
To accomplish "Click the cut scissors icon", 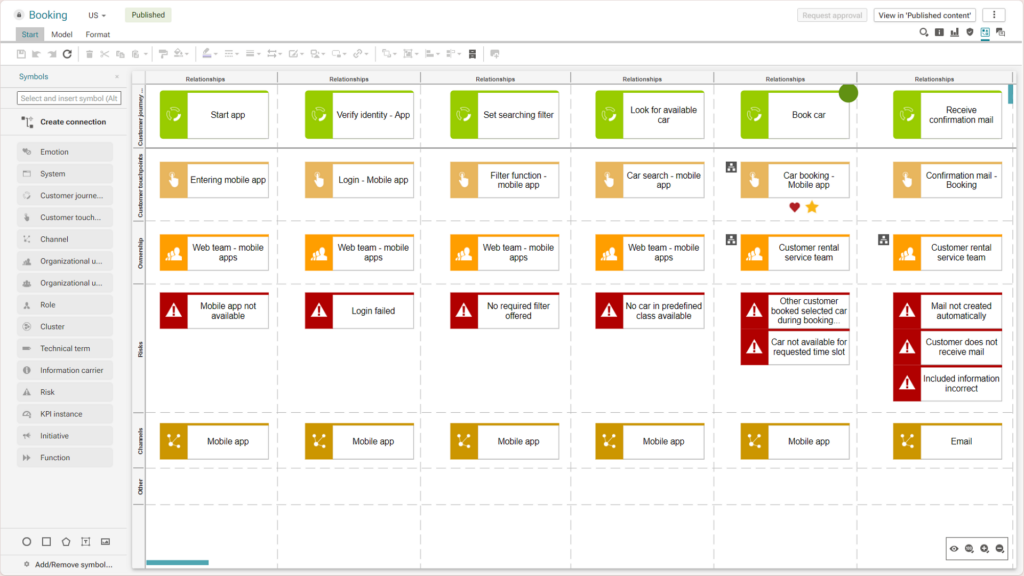I will pos(104,54).
